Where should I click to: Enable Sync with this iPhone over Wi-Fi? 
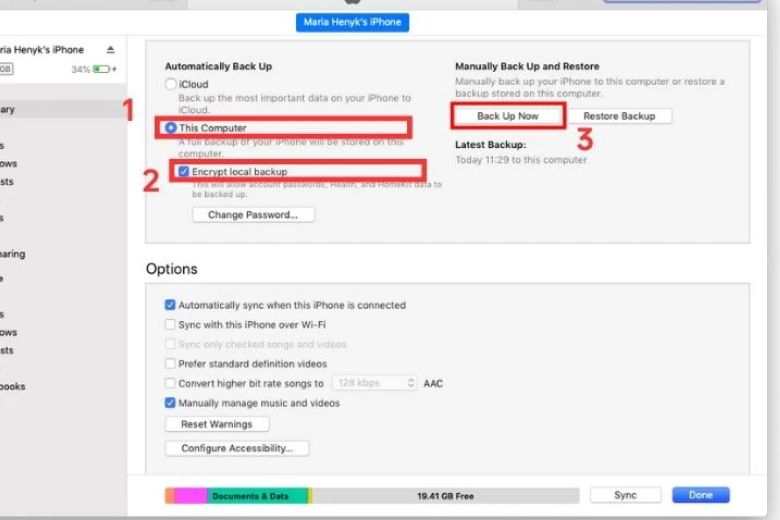170,325
